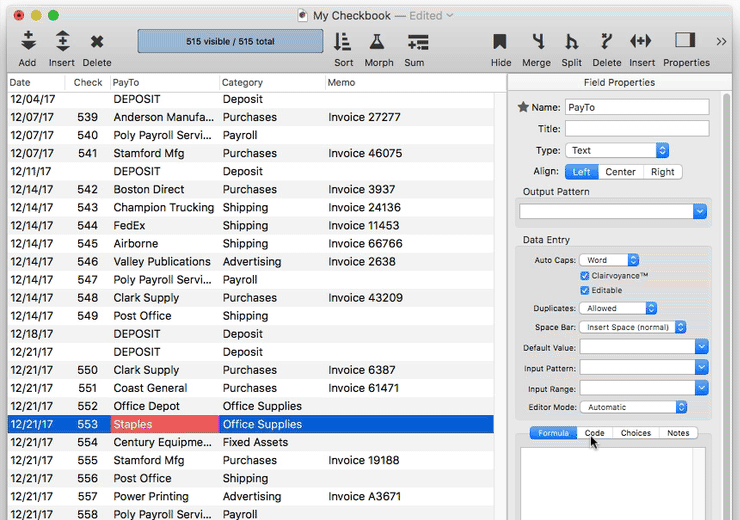Toggle the Properties panel icon
This screenshot has width=740, height=520.
click(x=685, y=40)
